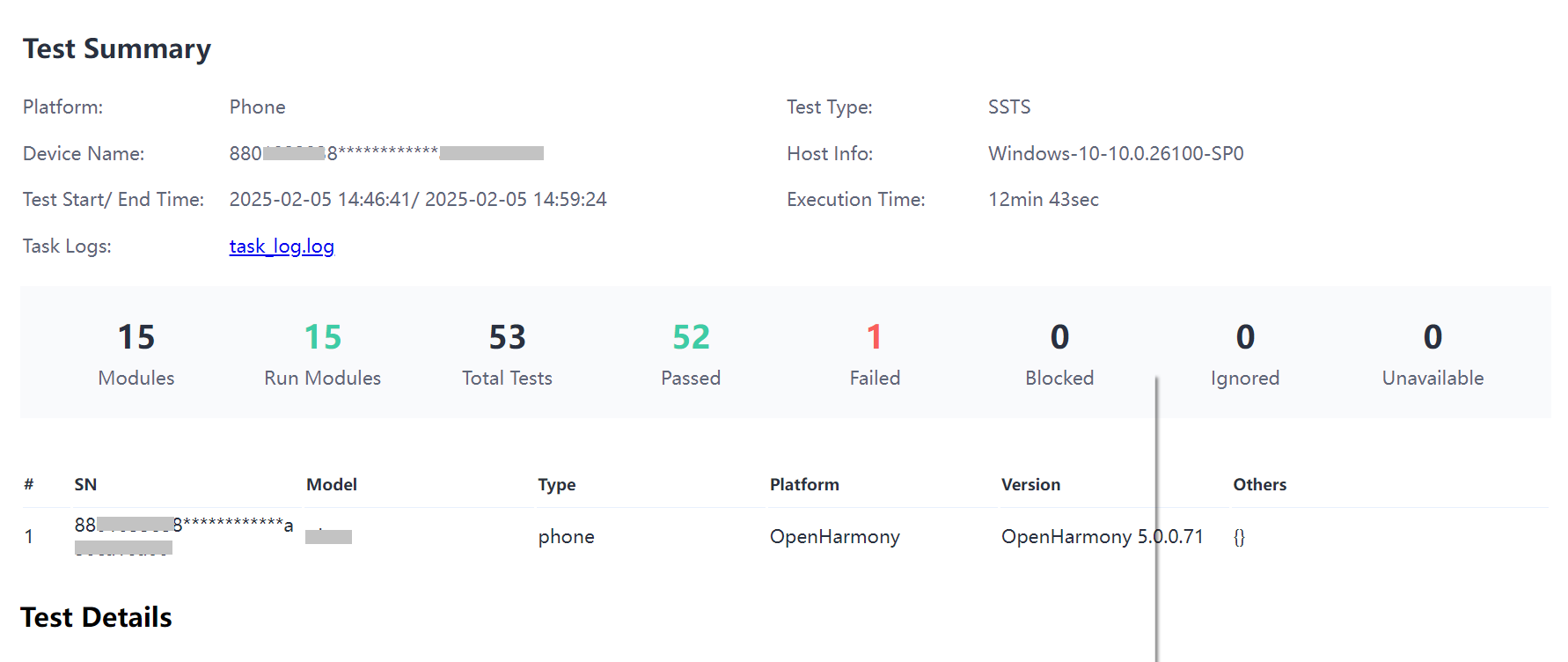Select the OpenHarmony 5.0.0.71 version cell
1568x662 pixels.
pos(1102,537)
